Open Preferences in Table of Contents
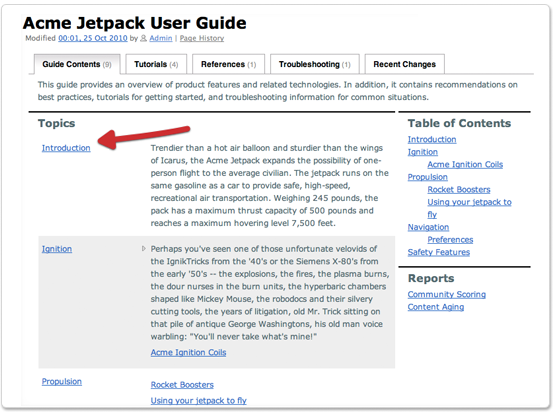 [450, 240]
